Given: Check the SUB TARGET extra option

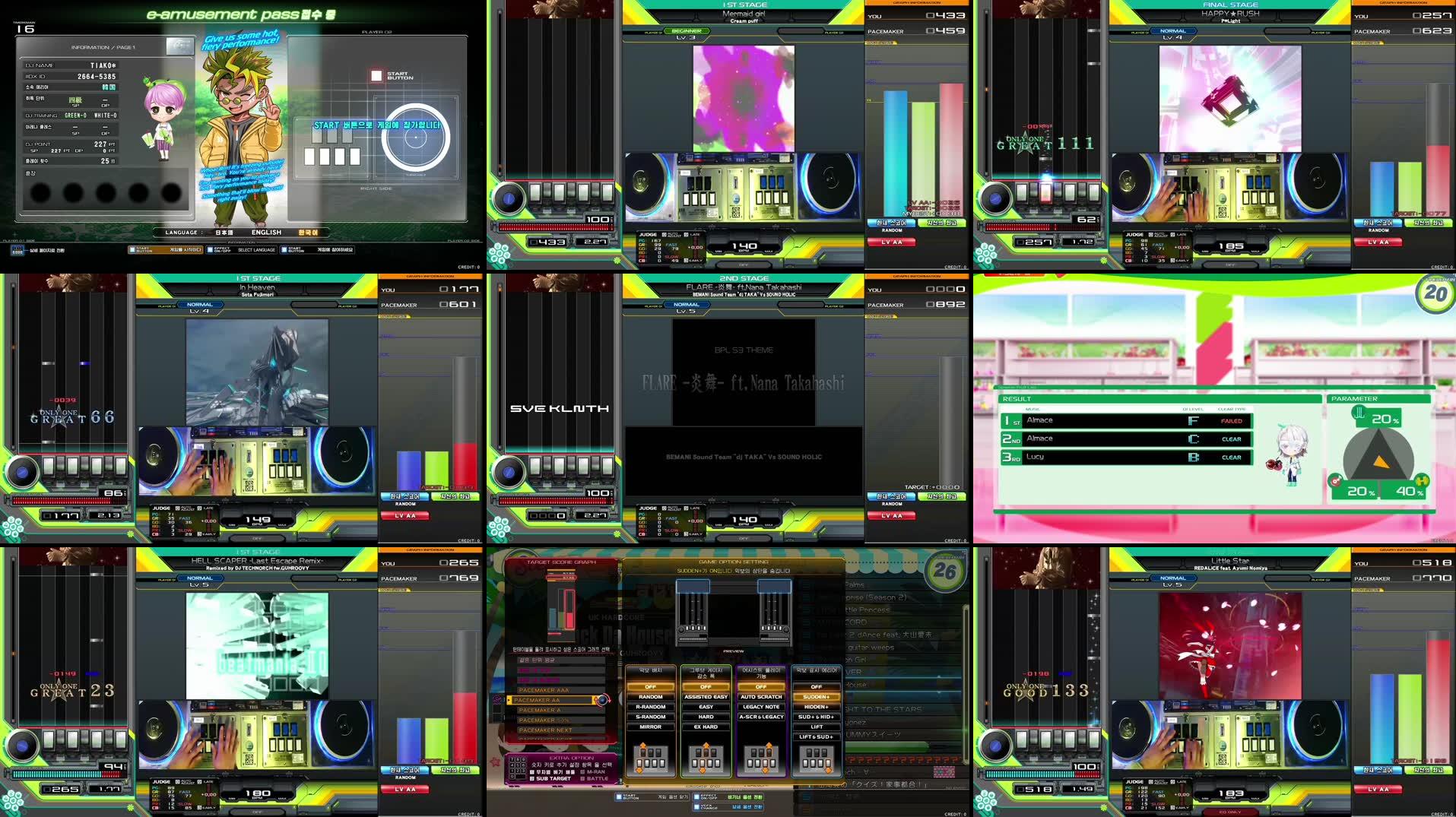Looking at the screenshot, I should click(x=553, y=778).
